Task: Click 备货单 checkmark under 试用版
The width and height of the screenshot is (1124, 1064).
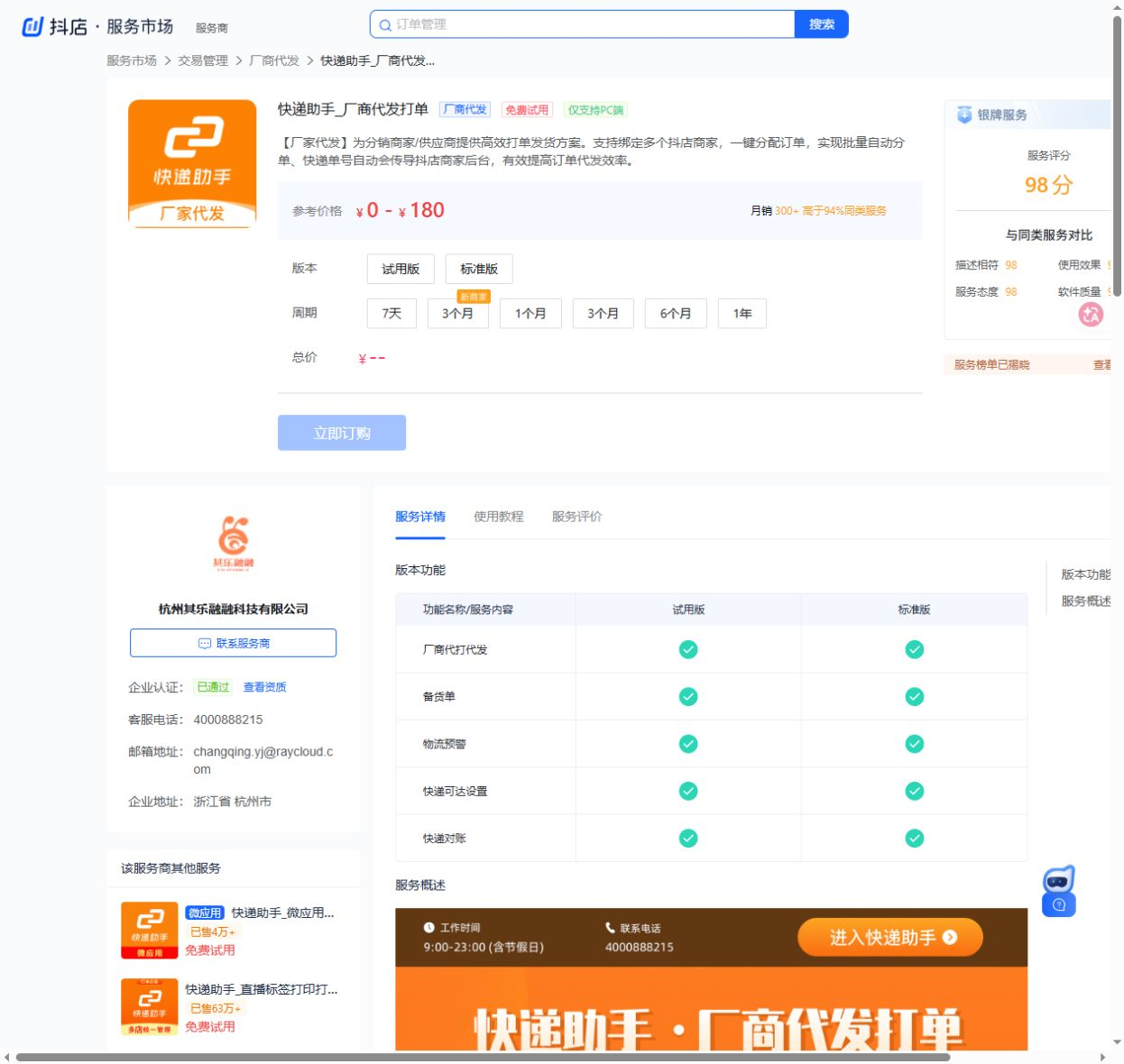Action: tap(688, 697)
